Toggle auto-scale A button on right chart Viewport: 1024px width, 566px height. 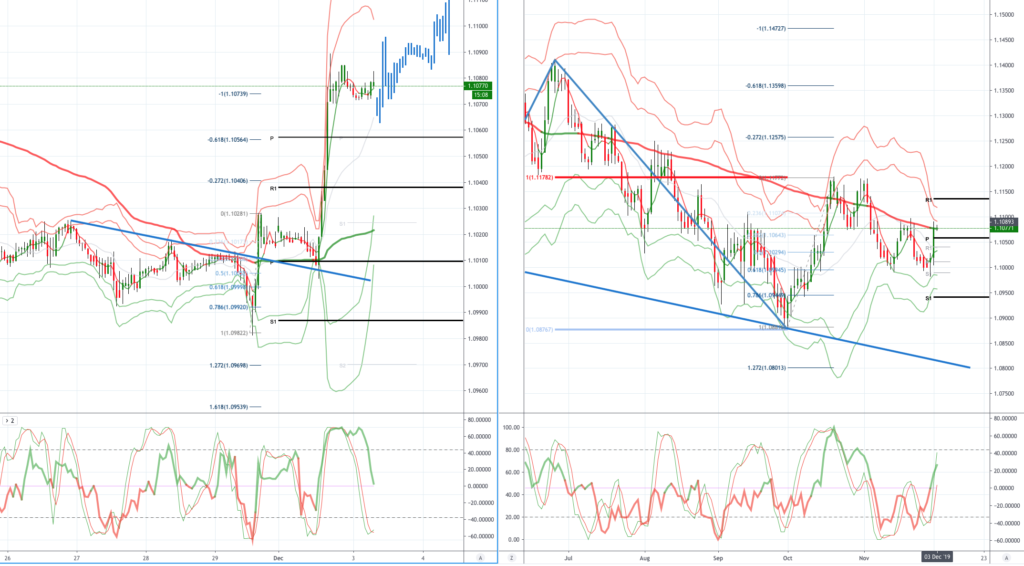coord(1006,558)
